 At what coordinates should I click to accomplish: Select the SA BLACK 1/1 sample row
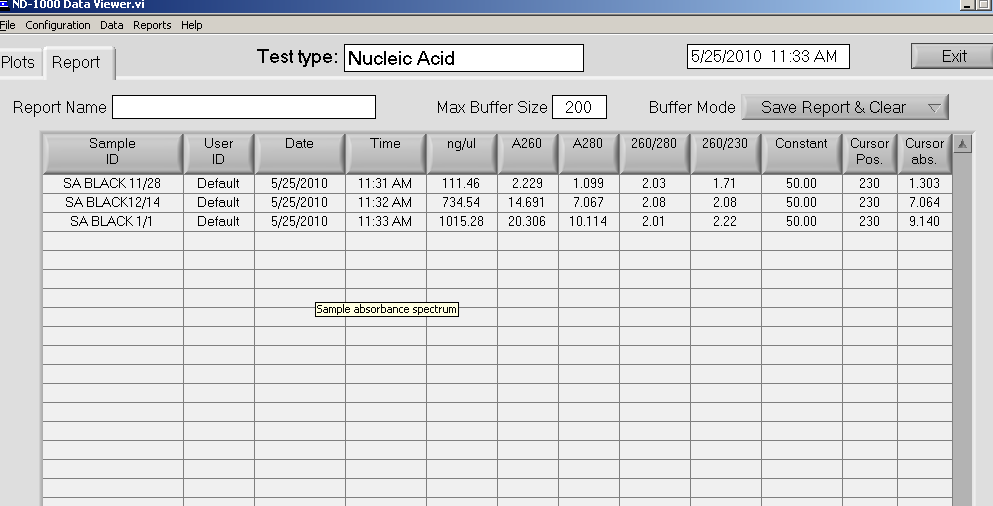(497, 222)
